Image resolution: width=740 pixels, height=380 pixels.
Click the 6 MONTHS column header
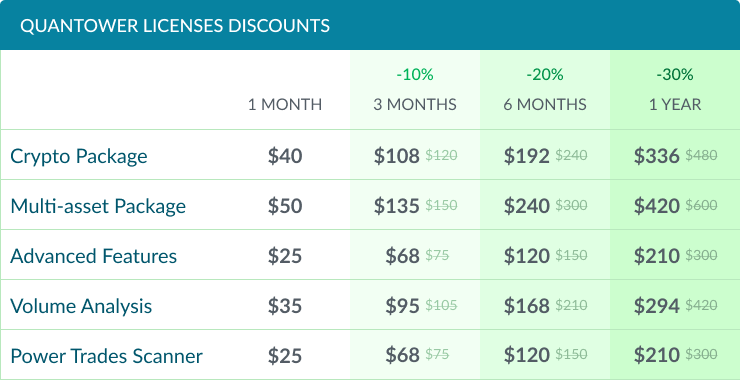(545, 104)
